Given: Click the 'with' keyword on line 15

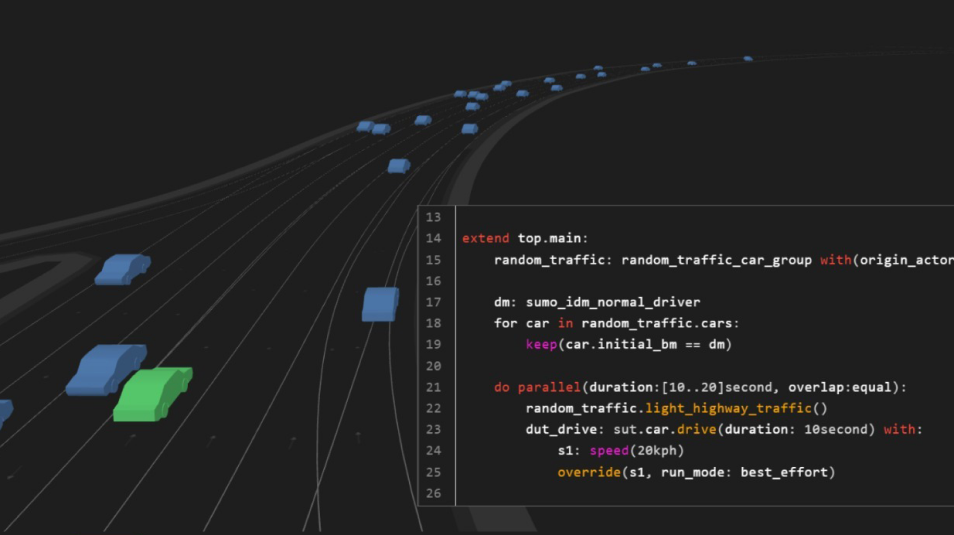Looking at the screenshot, I should (x=835, y=260).
